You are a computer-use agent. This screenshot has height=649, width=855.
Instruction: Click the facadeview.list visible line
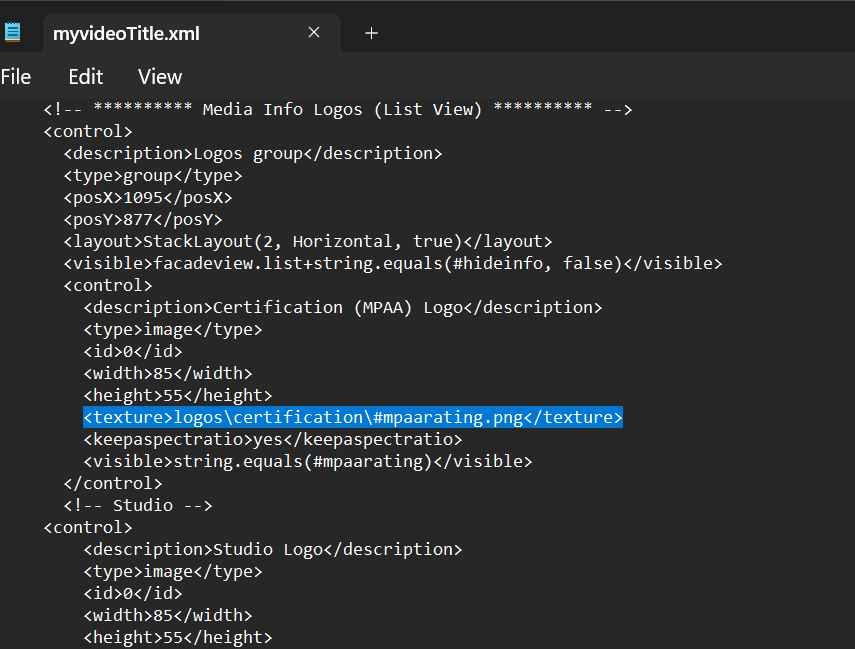point(392,263)
